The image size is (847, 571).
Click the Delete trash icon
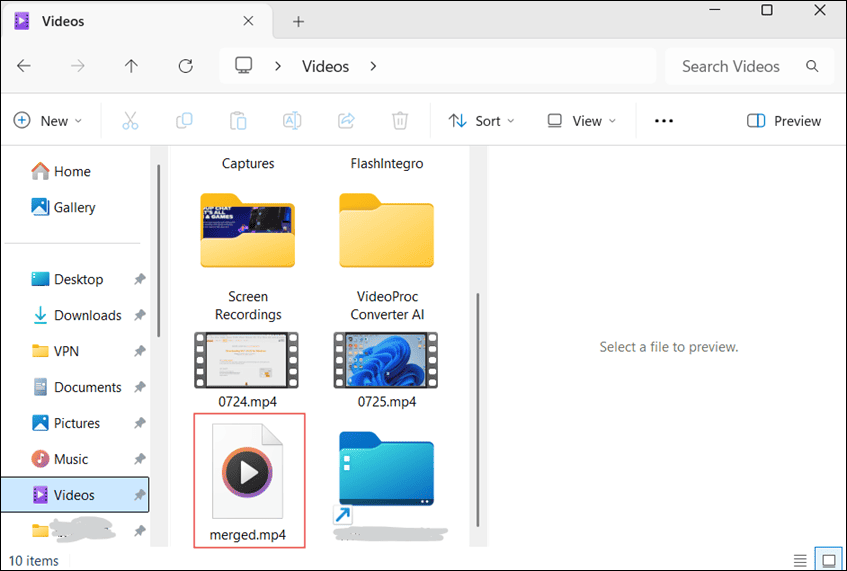pyautogui.click(x=400, y=120)
